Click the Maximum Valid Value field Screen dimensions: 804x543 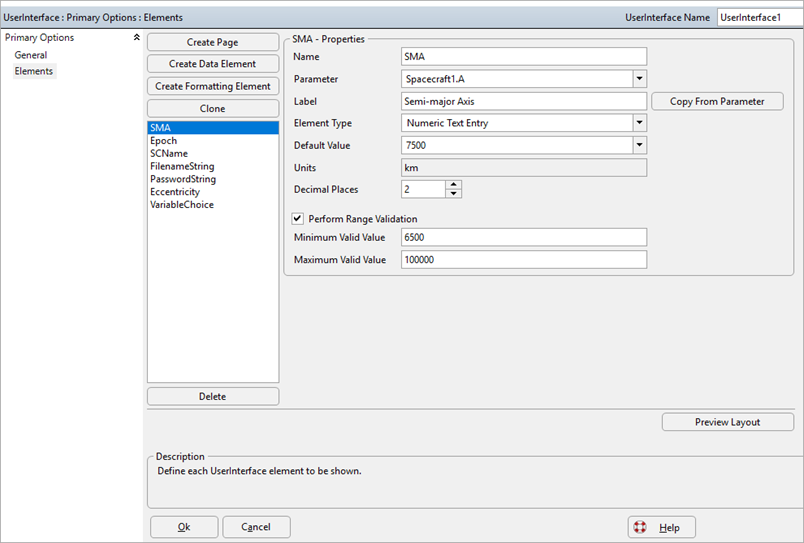(x=524, y=260)
